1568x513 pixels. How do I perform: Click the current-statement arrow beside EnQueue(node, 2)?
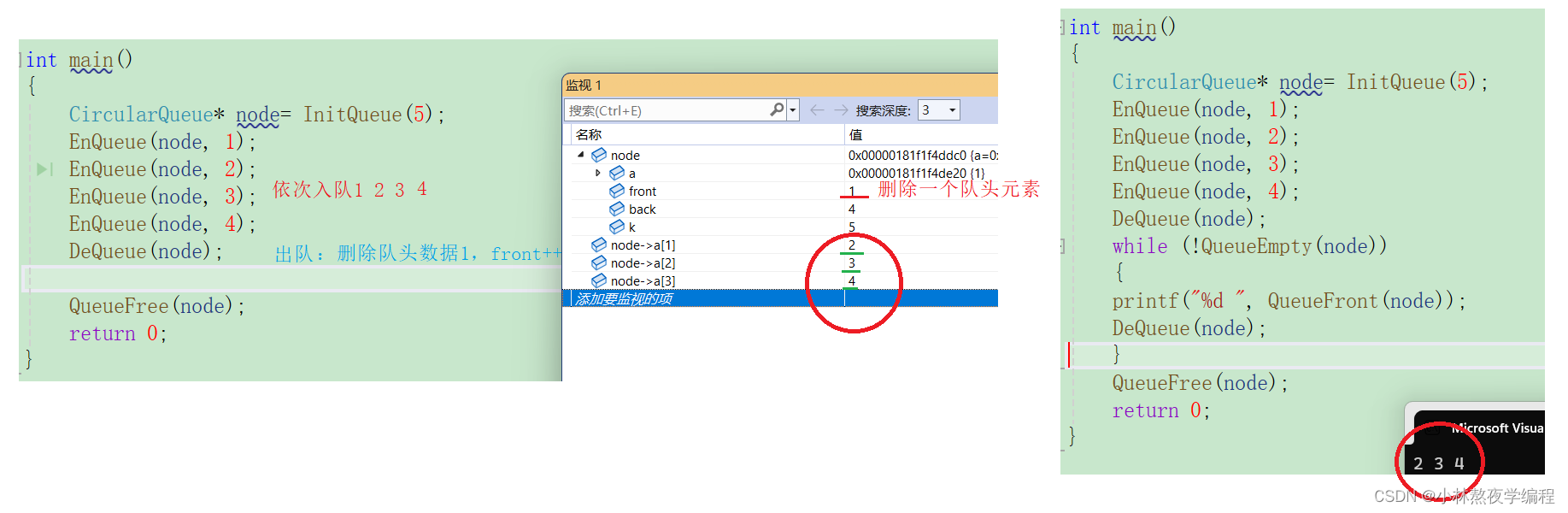click(x=44, y=169)
